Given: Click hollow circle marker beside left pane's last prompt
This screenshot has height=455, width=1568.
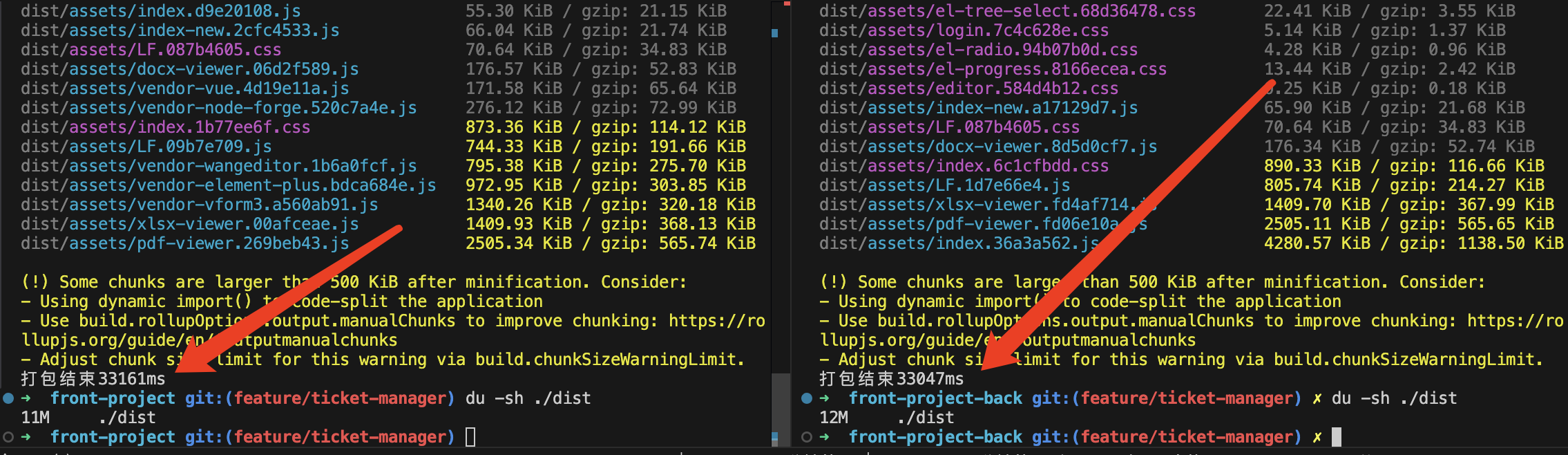Looking at the screenshot, I should click(x=8, y=437).
